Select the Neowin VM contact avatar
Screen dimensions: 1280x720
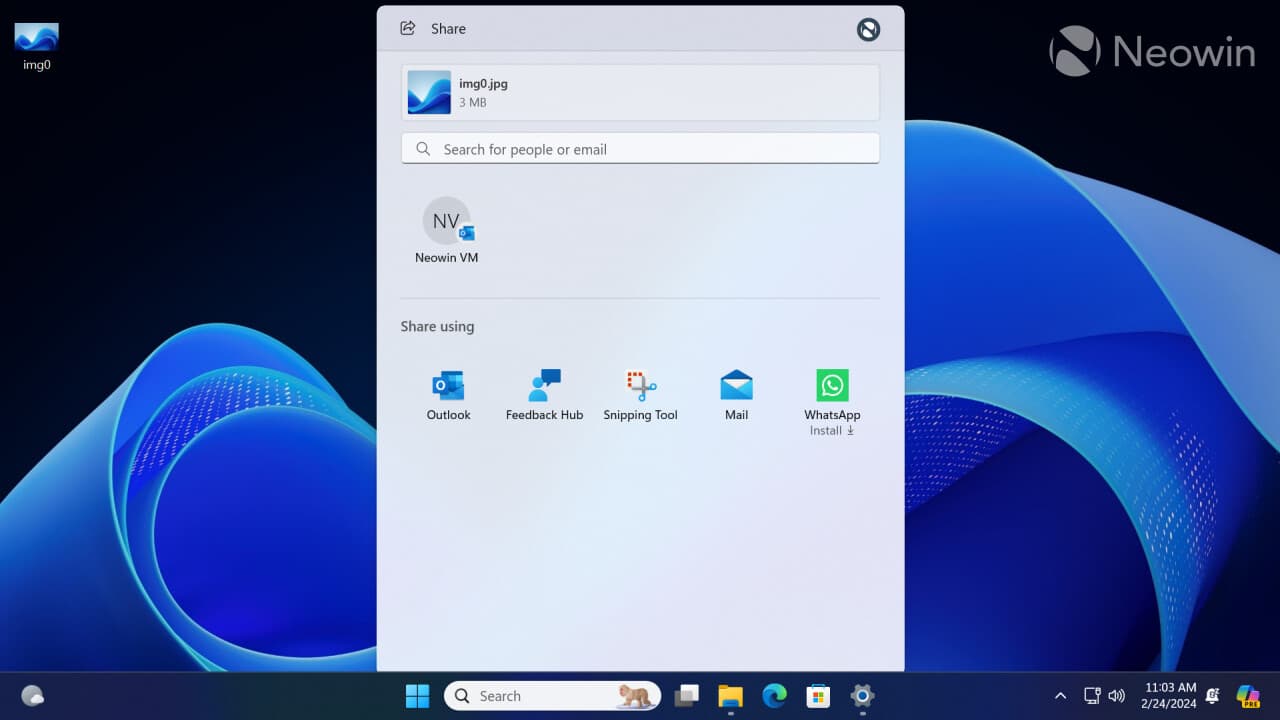447,222
